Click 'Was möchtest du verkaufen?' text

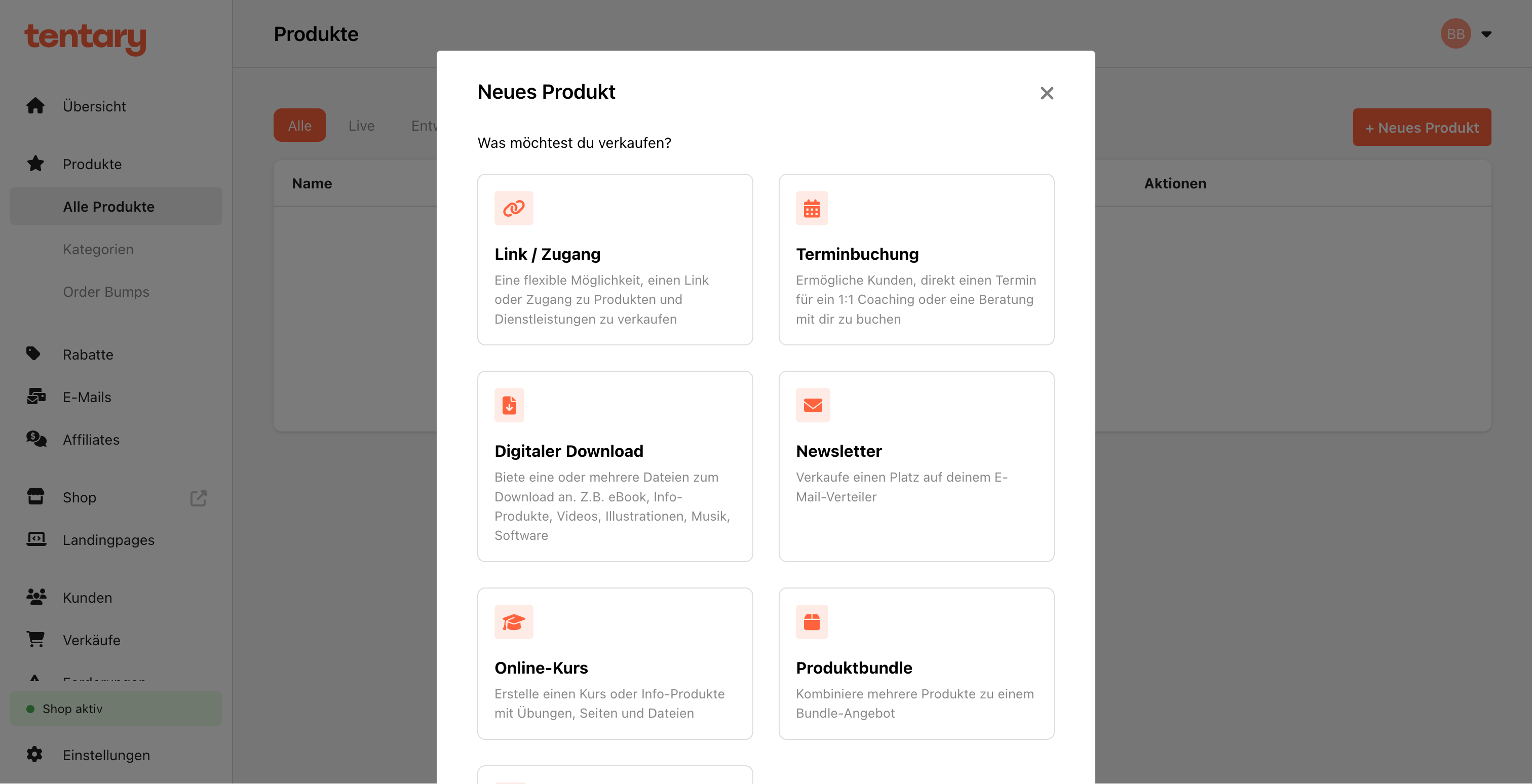(574, 143)
